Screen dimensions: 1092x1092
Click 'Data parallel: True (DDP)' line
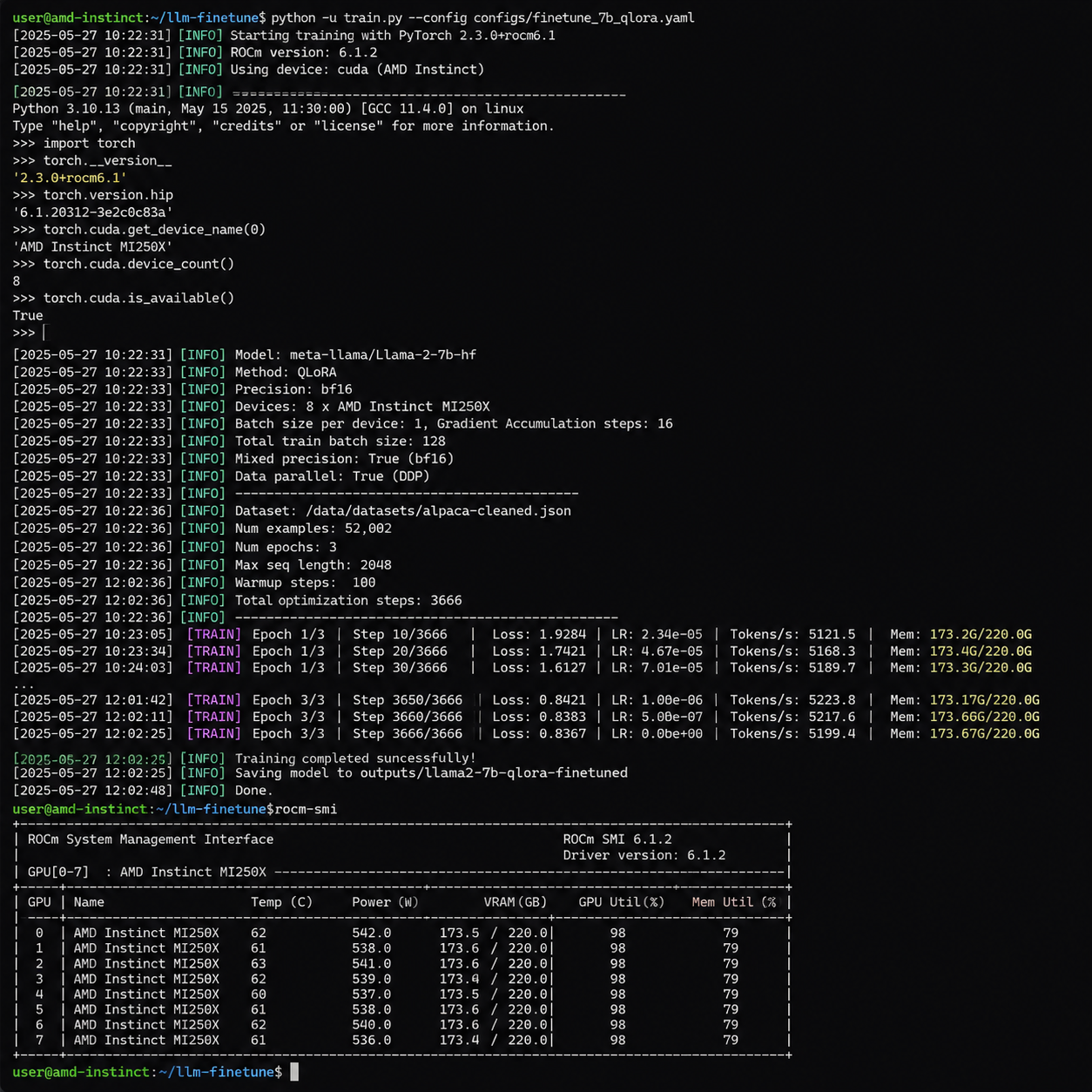point(332,476)
